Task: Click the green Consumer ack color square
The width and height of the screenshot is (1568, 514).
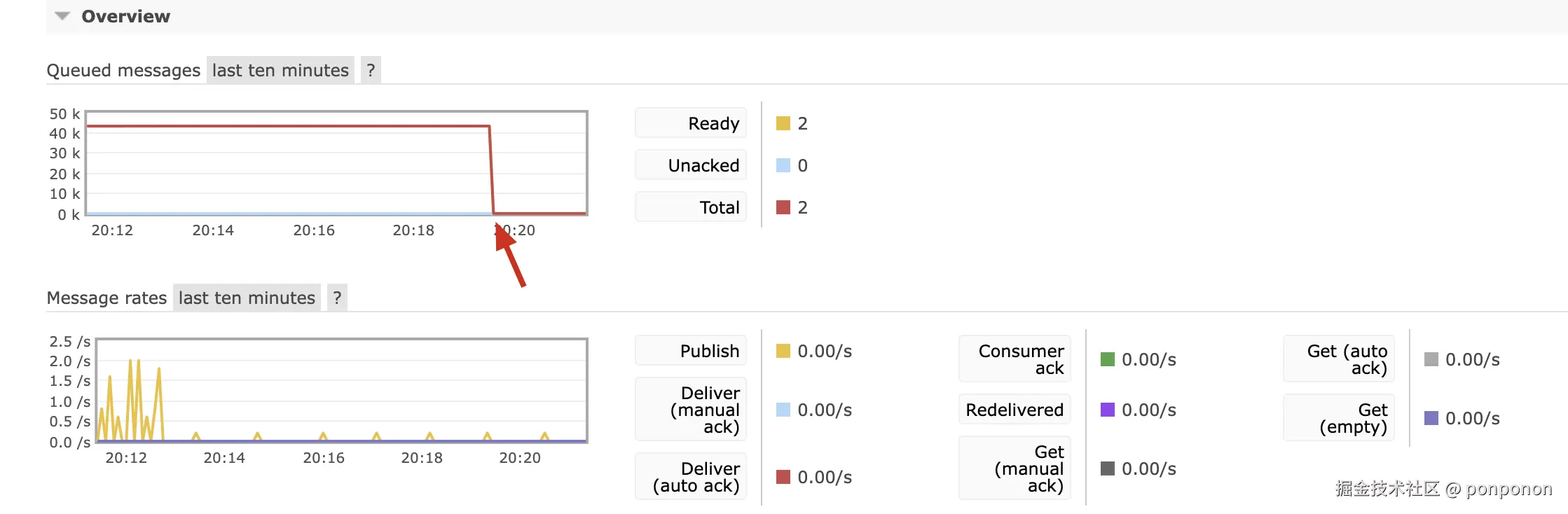Action: click(x=1107, y=359)
